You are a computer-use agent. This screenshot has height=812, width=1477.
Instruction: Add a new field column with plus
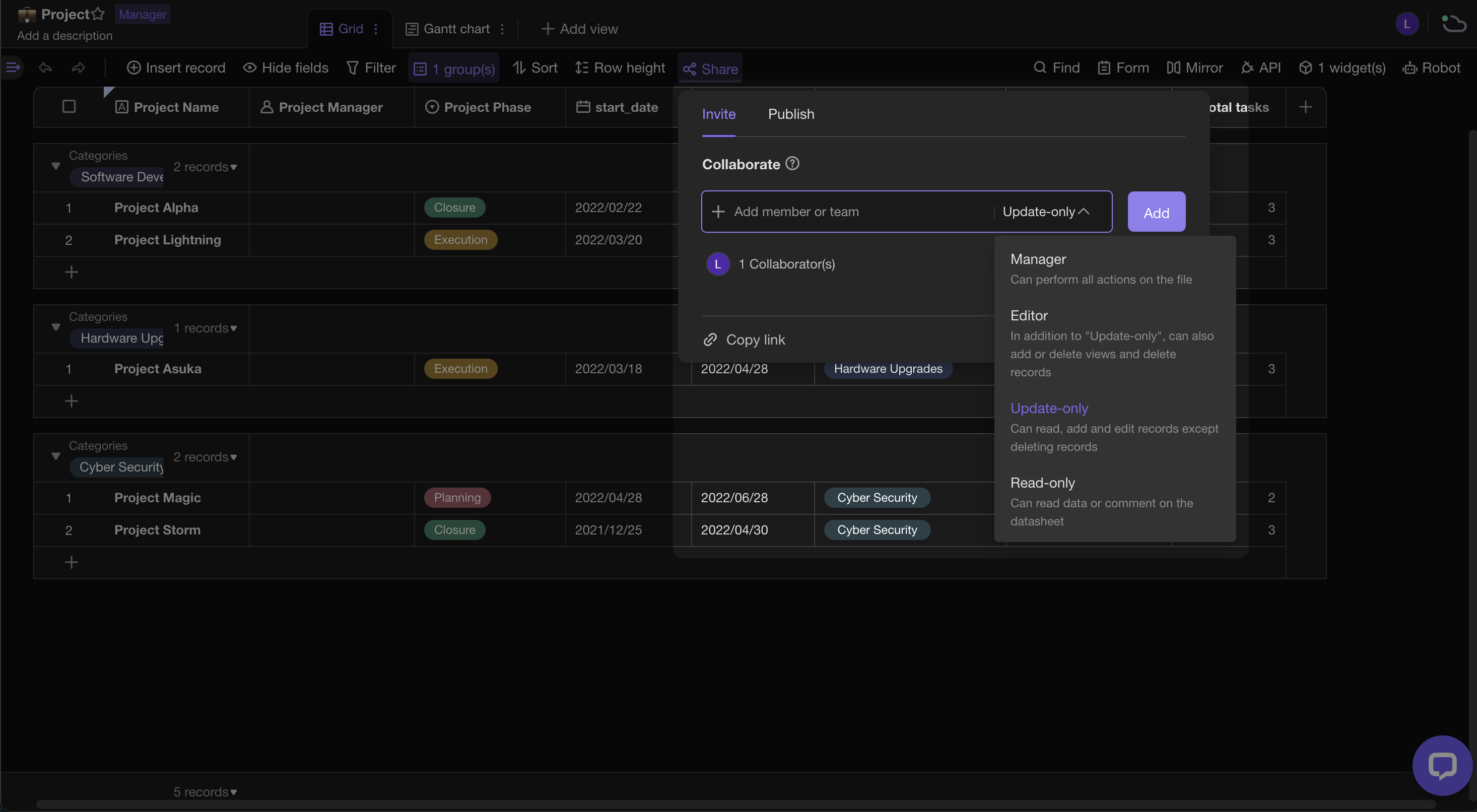coord(1306,107)
